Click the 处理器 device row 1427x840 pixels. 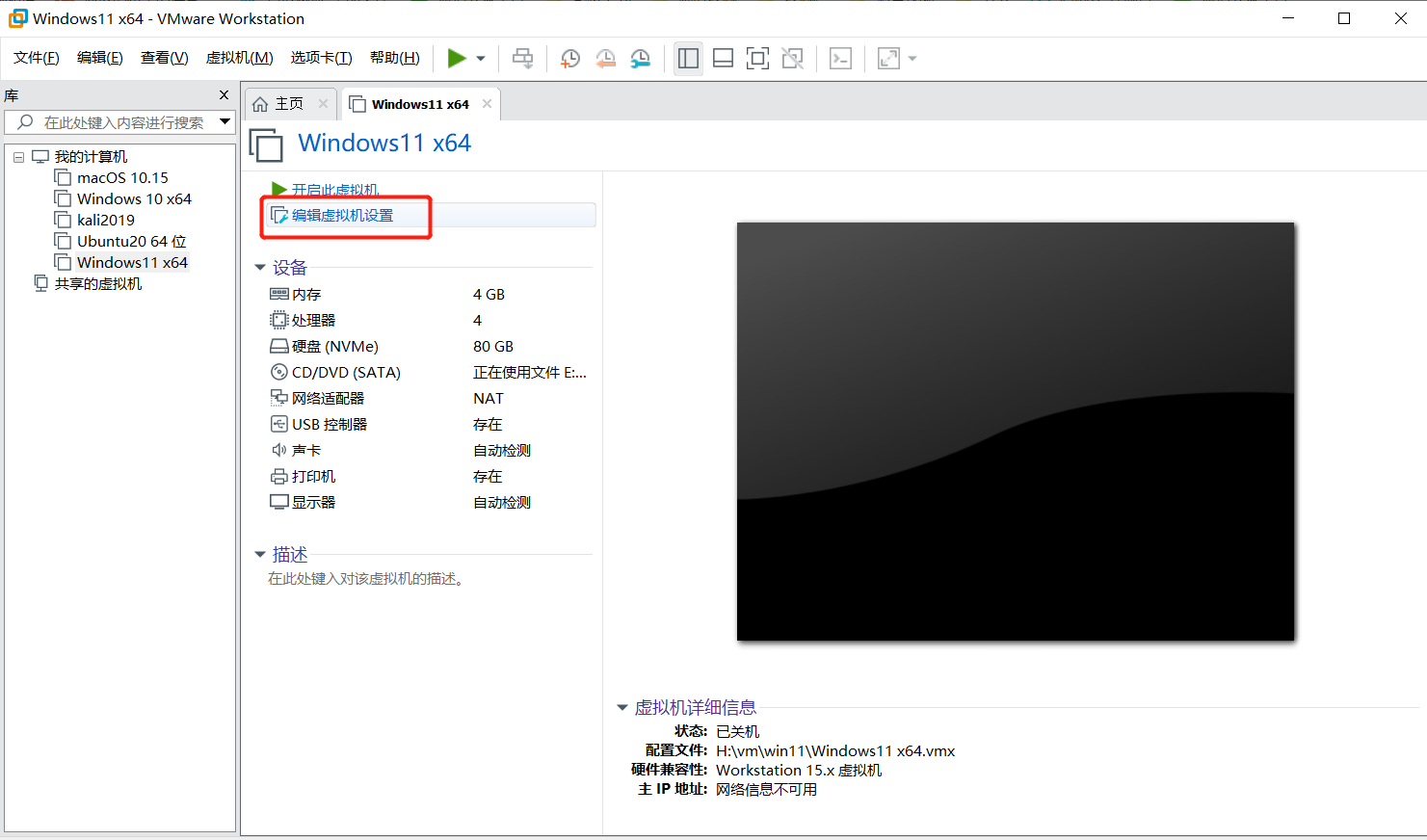[x=429, y=320]
